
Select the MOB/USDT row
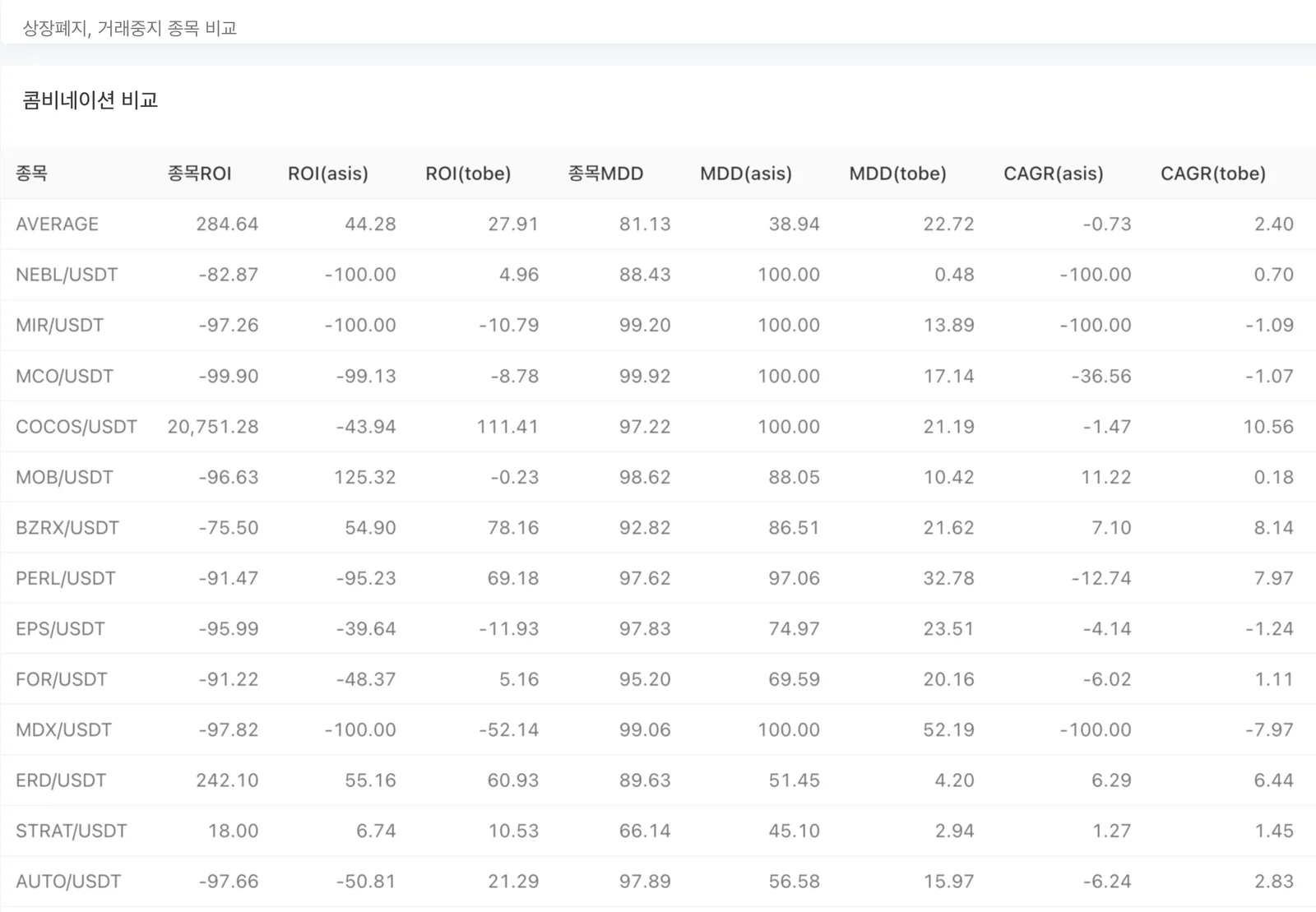[658, 477]
